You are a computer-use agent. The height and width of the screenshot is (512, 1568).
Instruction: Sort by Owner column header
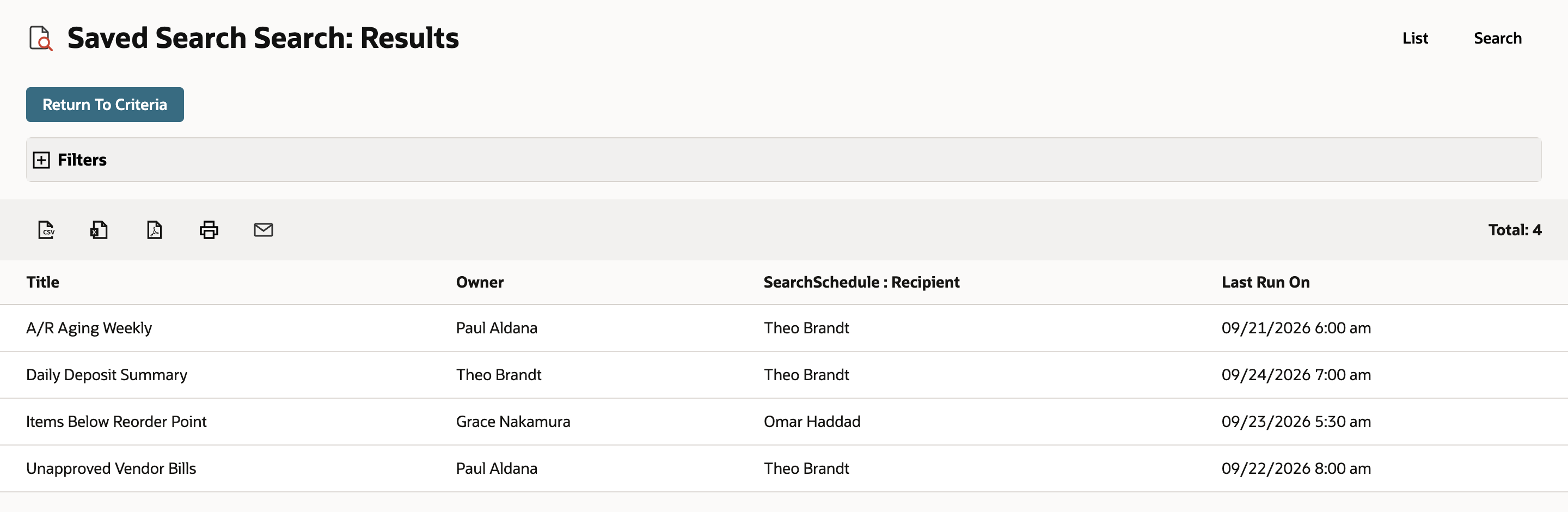(x=480, y=282)
